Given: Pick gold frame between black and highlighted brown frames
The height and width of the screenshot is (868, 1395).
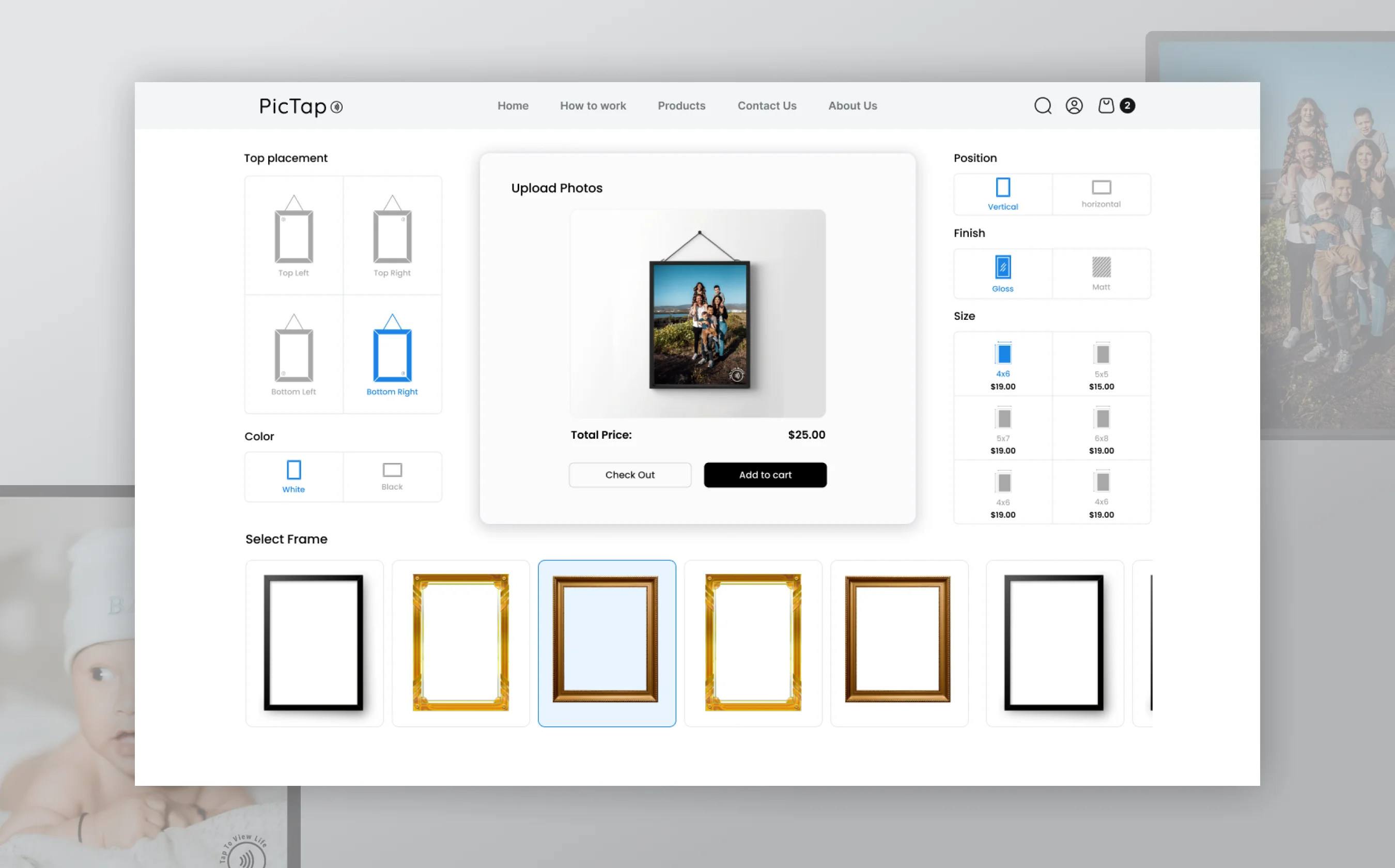Looking at the screenshot, I should (x=460, y=643).
